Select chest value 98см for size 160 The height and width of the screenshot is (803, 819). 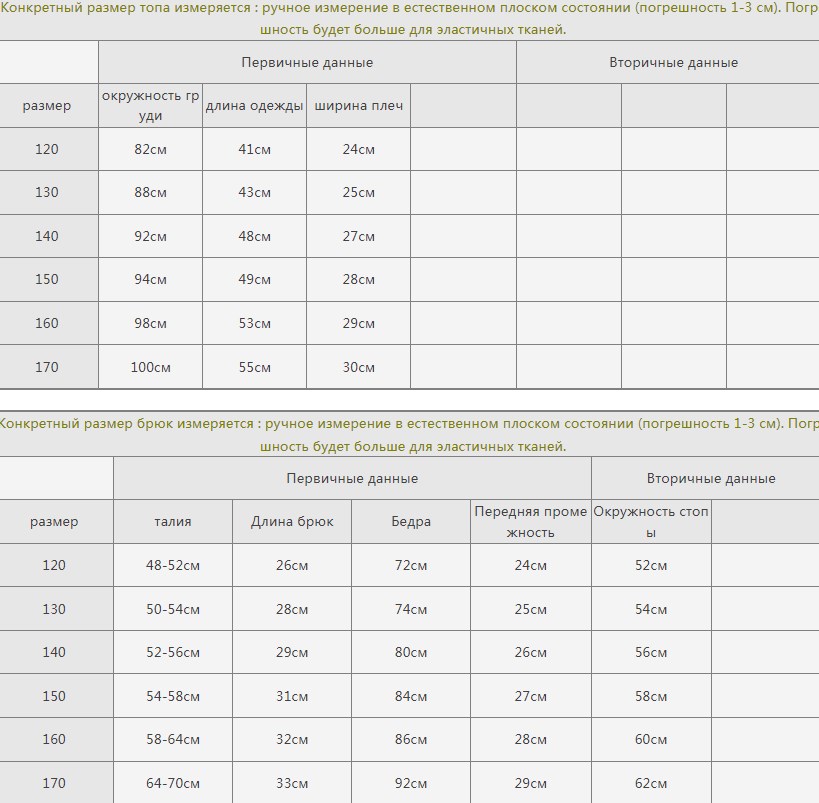(x=150, y=323)
